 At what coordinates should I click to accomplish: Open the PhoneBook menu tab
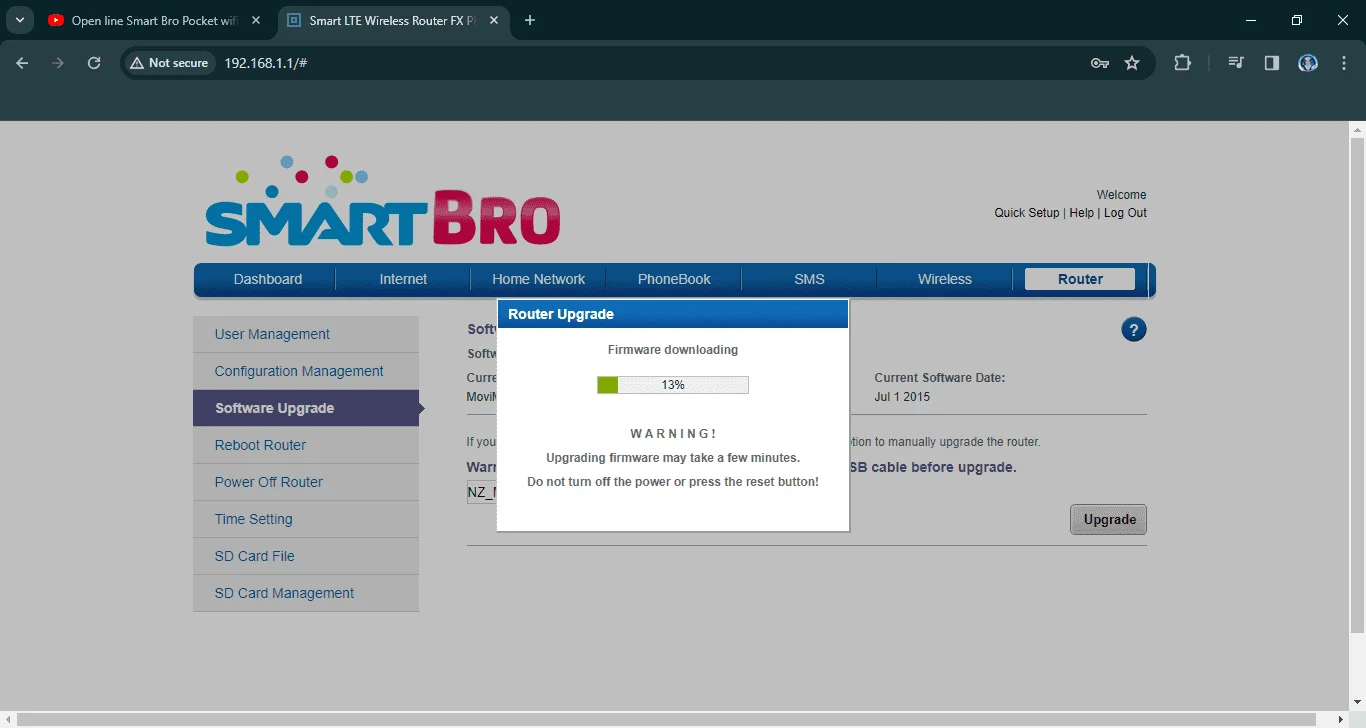(674, 279)
